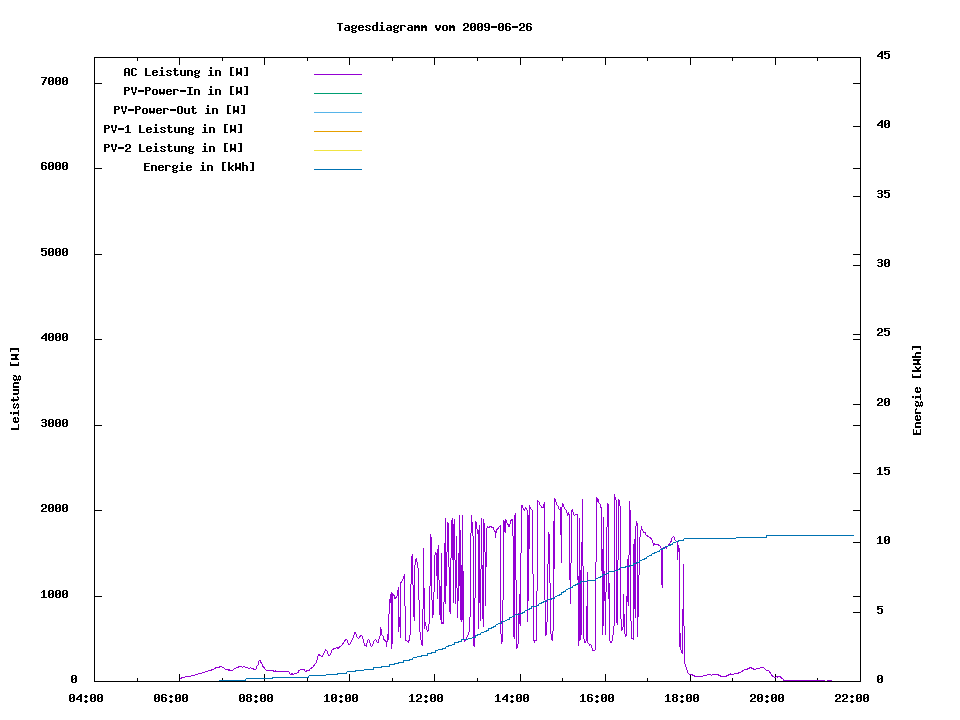This screenshot has height=720, width=960.
Task: Click the light blue PV-Power-Out legend line sample
Action: tap(337, 112)
